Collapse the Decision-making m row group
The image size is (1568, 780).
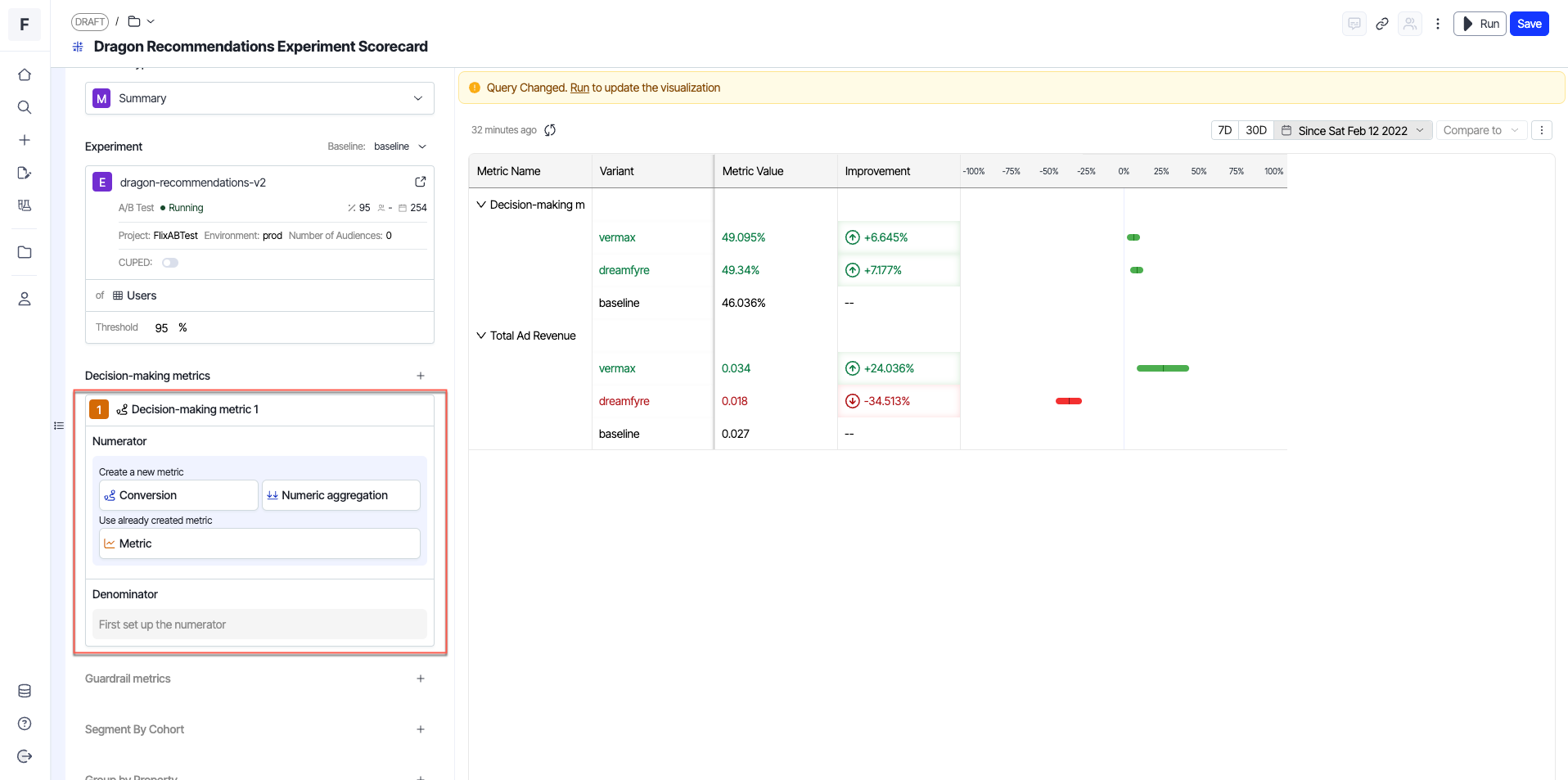click(x=481, y=205)
